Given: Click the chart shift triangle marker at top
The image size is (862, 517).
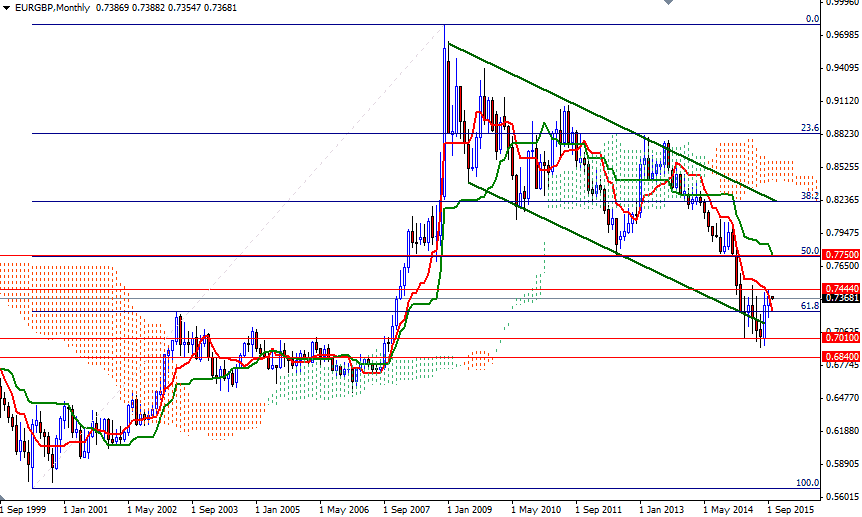Looking at the screenshot, I should click(668, 2).
